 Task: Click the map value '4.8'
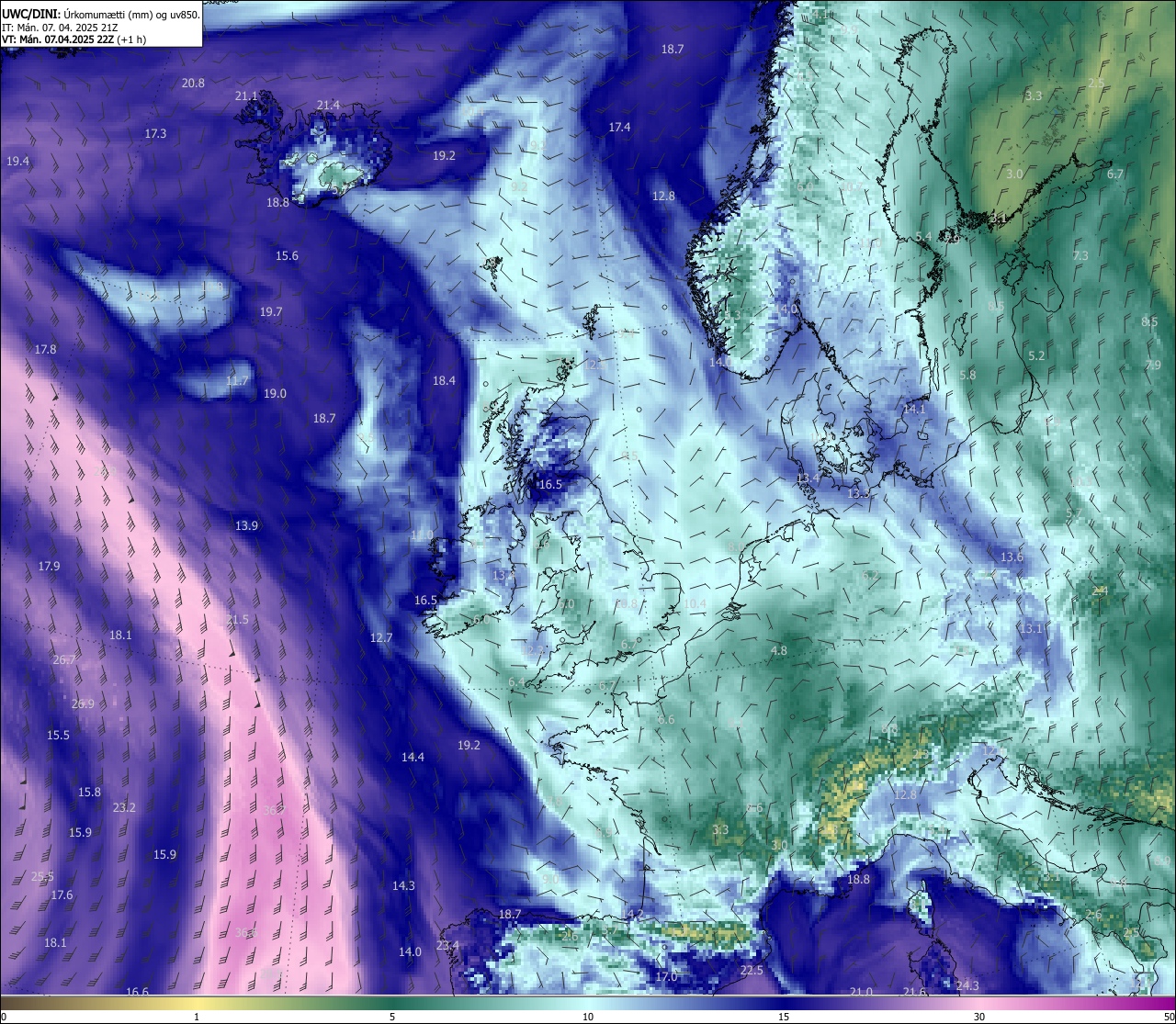coord(778,651)
